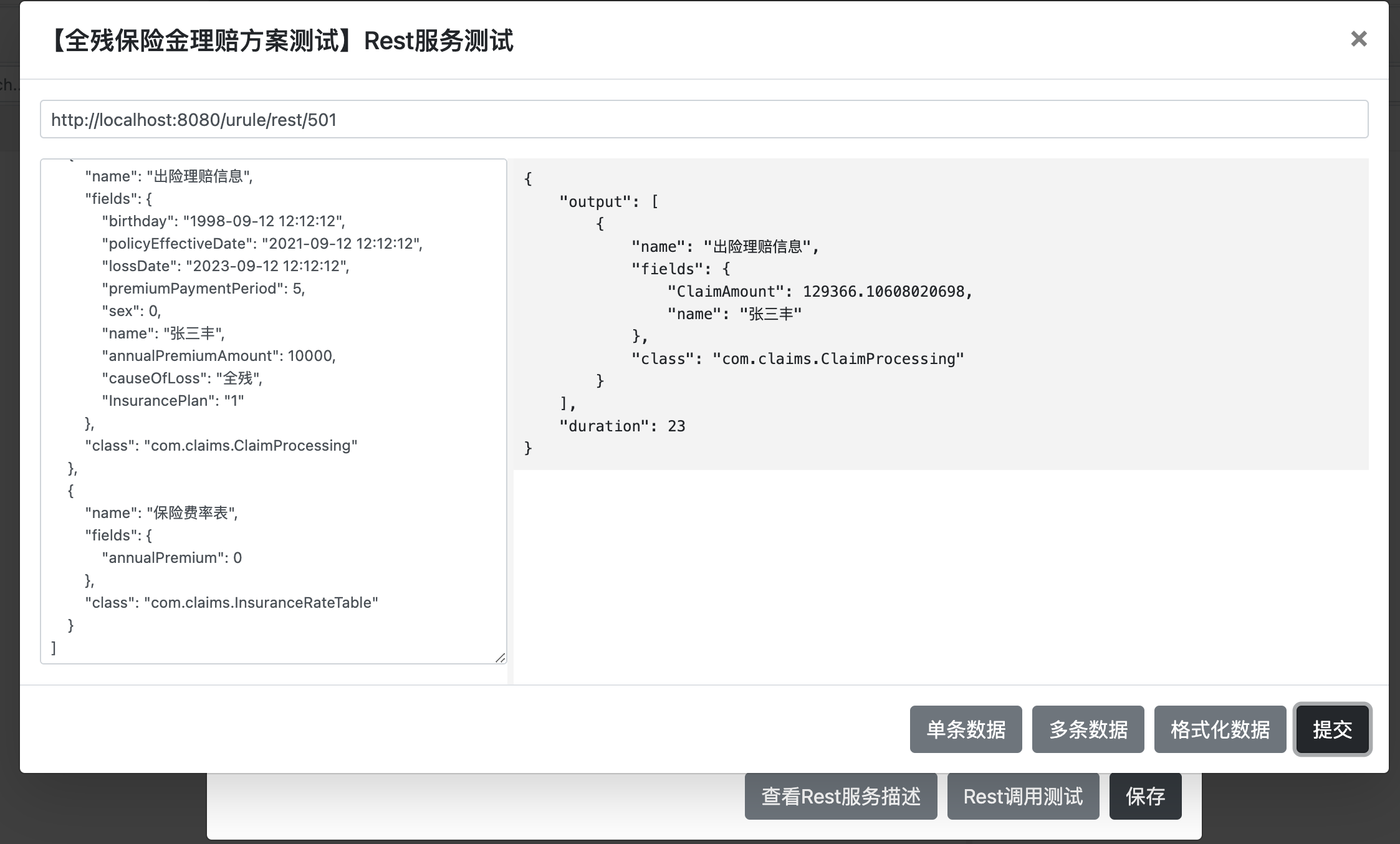Click the annualPremiumAmount value 10000
Image resolution: width=1400 pixels, height=844 pixels.
tap(310, 356)
